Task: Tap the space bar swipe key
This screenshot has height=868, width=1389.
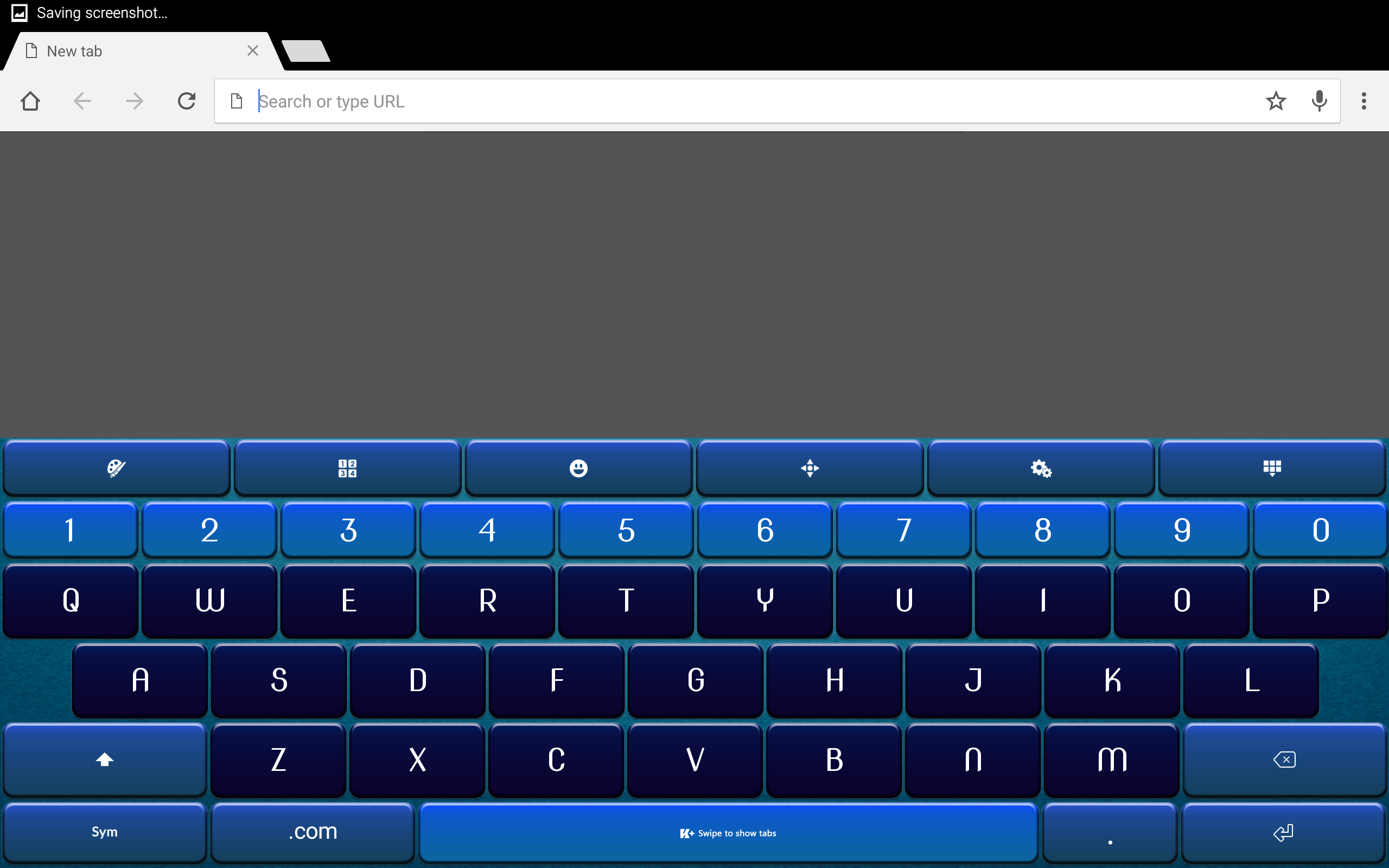Action: coord(728,832)
